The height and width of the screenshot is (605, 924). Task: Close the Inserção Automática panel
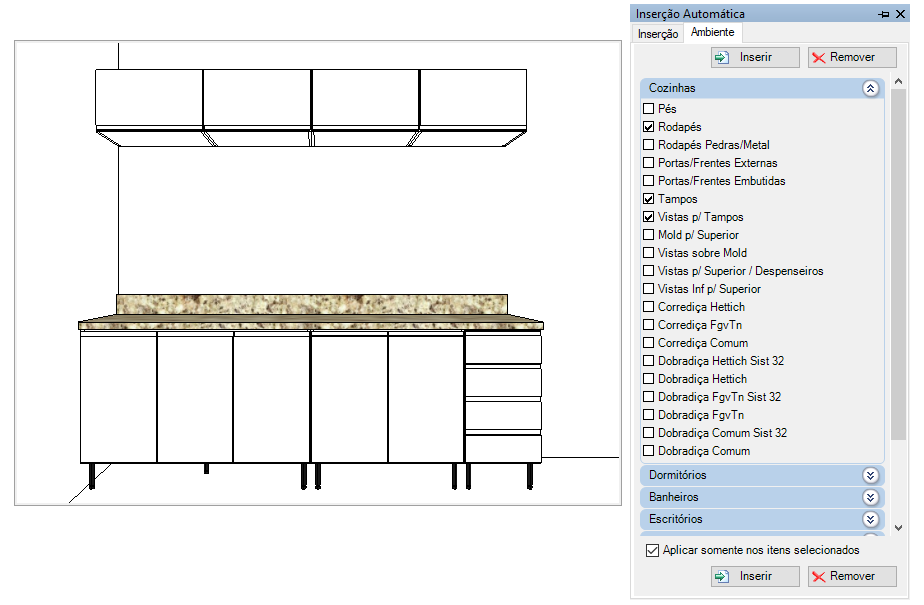coord(900,14)
